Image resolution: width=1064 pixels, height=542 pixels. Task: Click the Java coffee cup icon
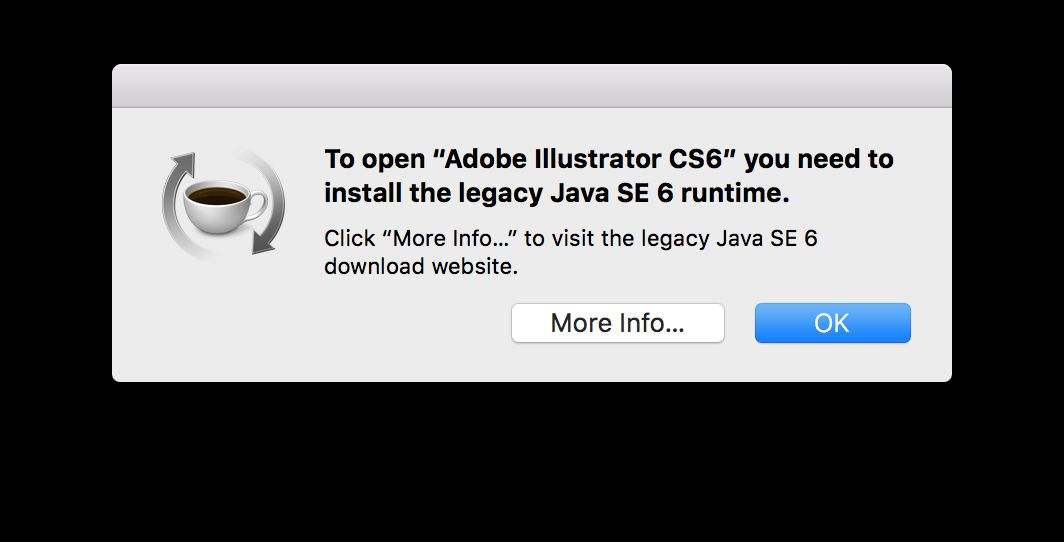(223, 204)
